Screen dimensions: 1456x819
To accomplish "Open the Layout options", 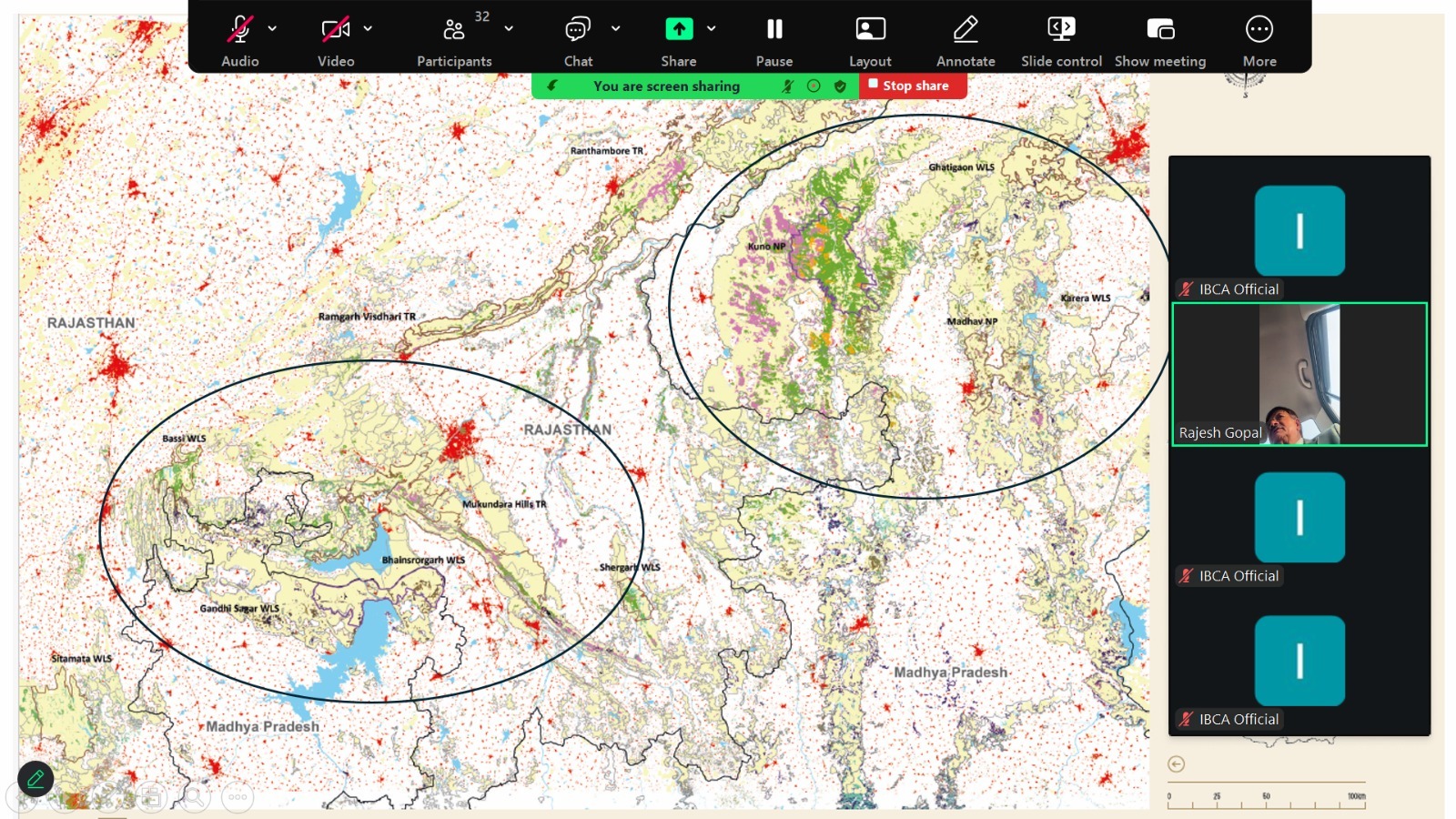I will tap(870, 30).
